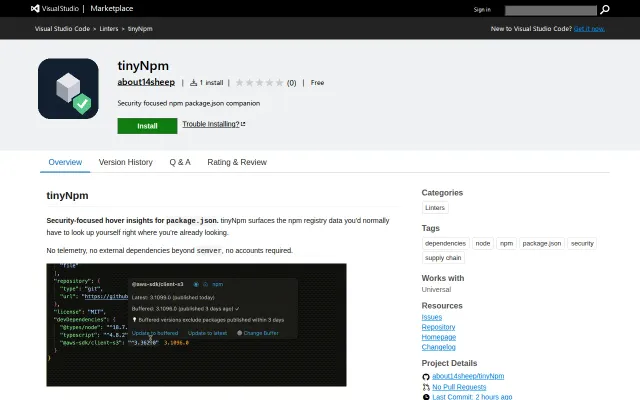
Task: Click the (0) rating count
Action: pyautogui.click(x=291, y=83)
